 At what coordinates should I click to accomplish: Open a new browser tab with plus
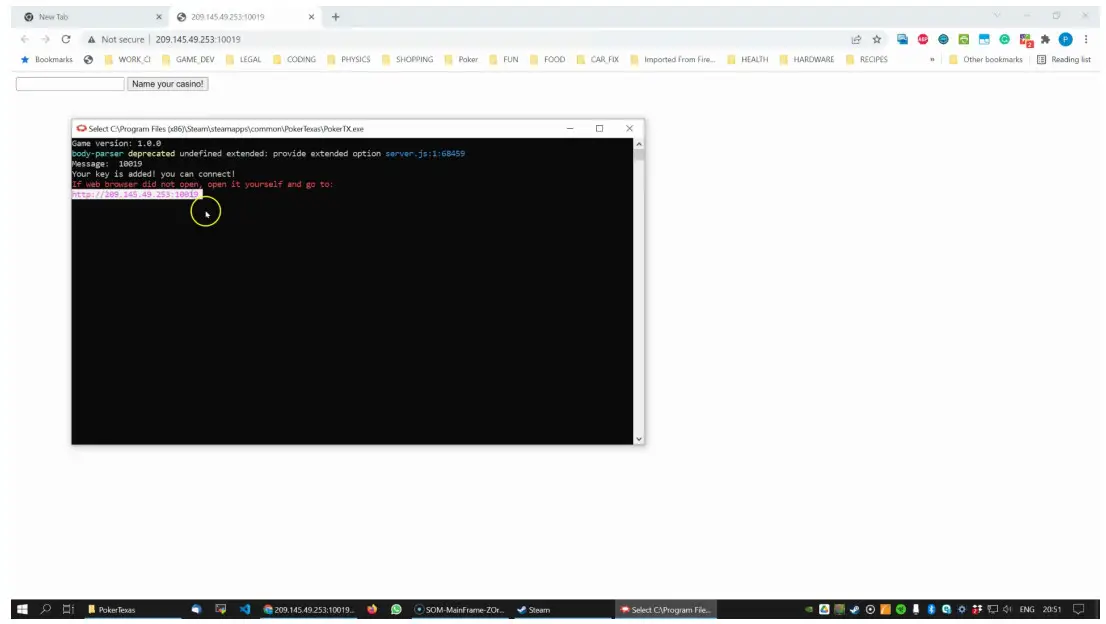[x=336, y=17]
